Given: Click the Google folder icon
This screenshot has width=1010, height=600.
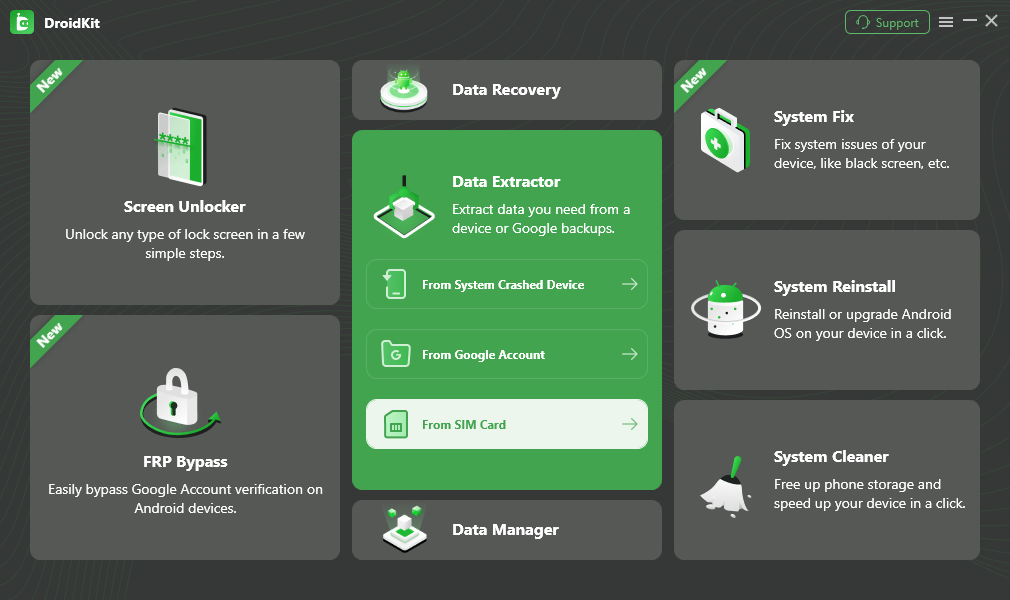Looking at the screenshot, I should tap(395, 354).
